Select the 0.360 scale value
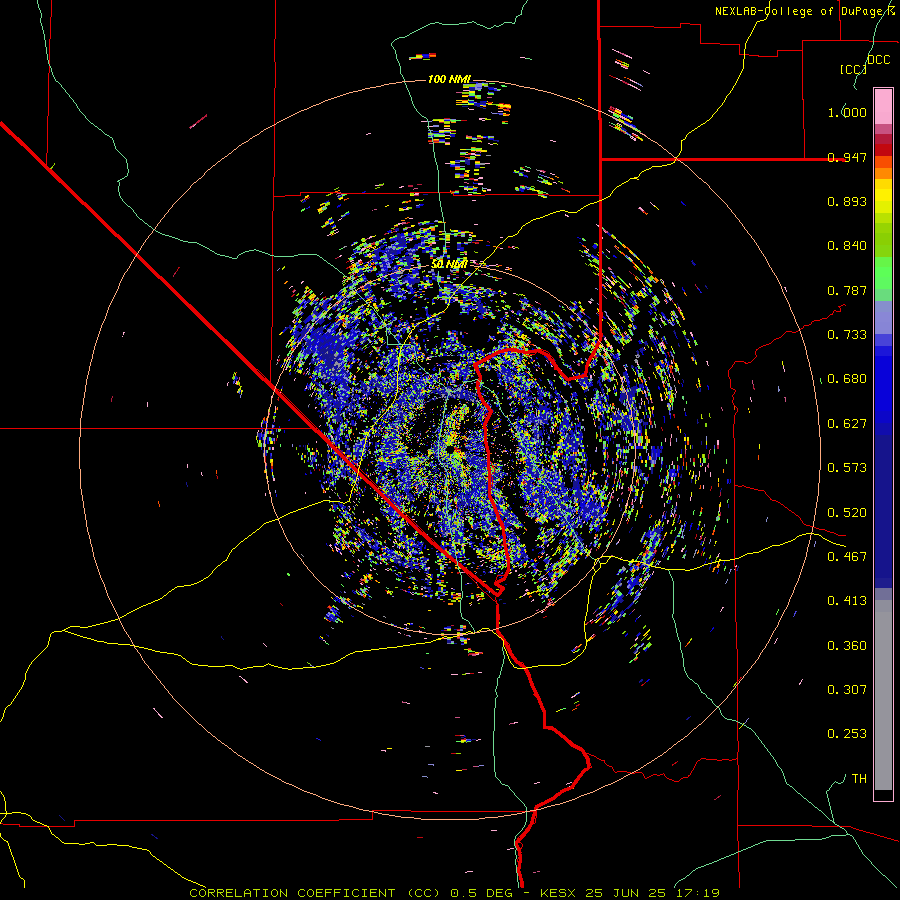The height and width of the screenshot is (900, 900). 847,646
